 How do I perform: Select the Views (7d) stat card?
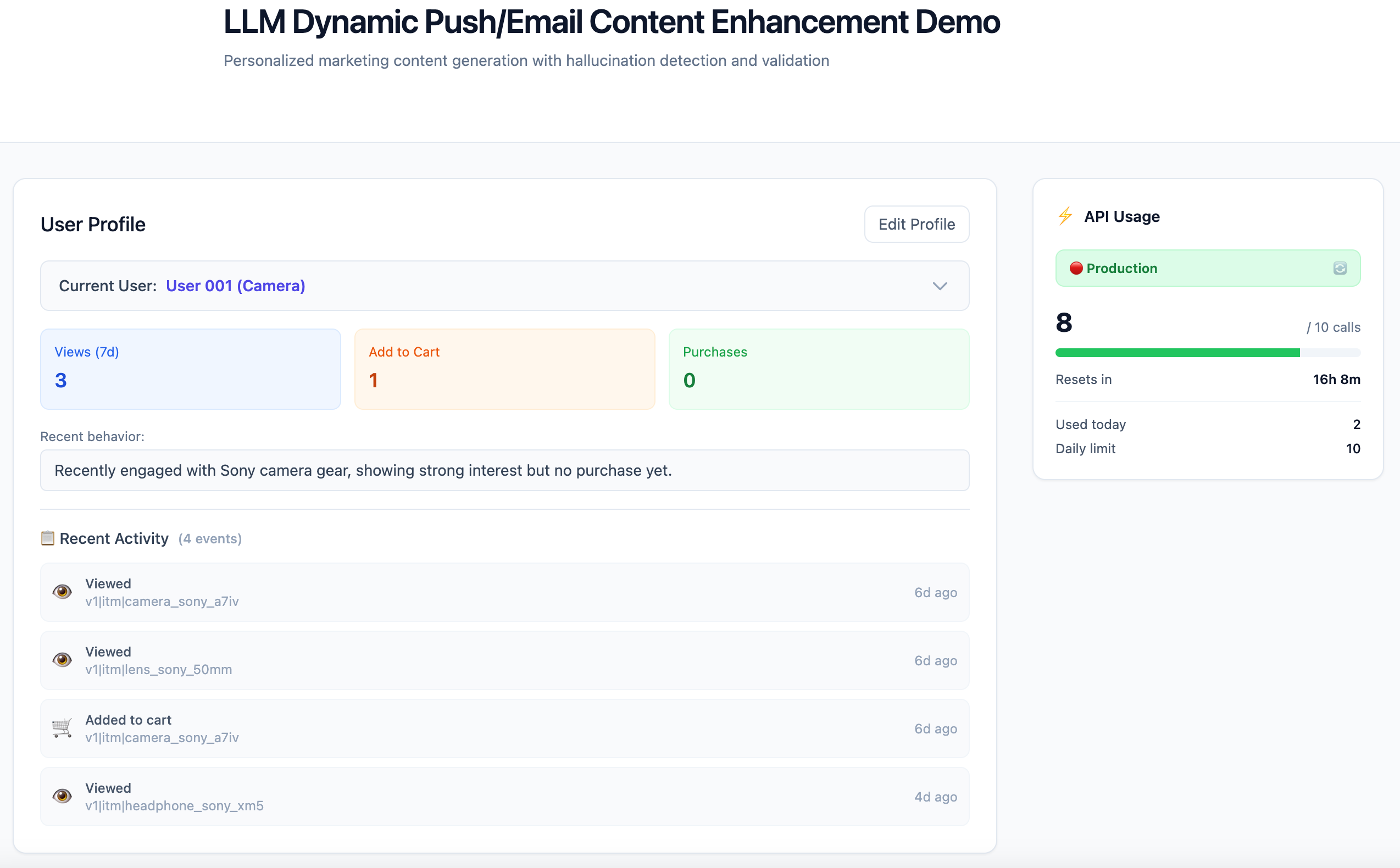click(190, 369)
